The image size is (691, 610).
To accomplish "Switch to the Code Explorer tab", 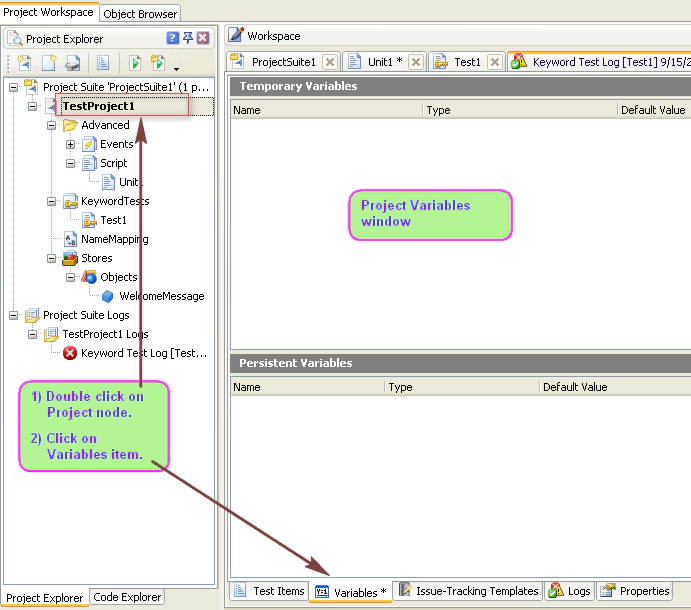I will pyautogui.click(x=127, y=597).
